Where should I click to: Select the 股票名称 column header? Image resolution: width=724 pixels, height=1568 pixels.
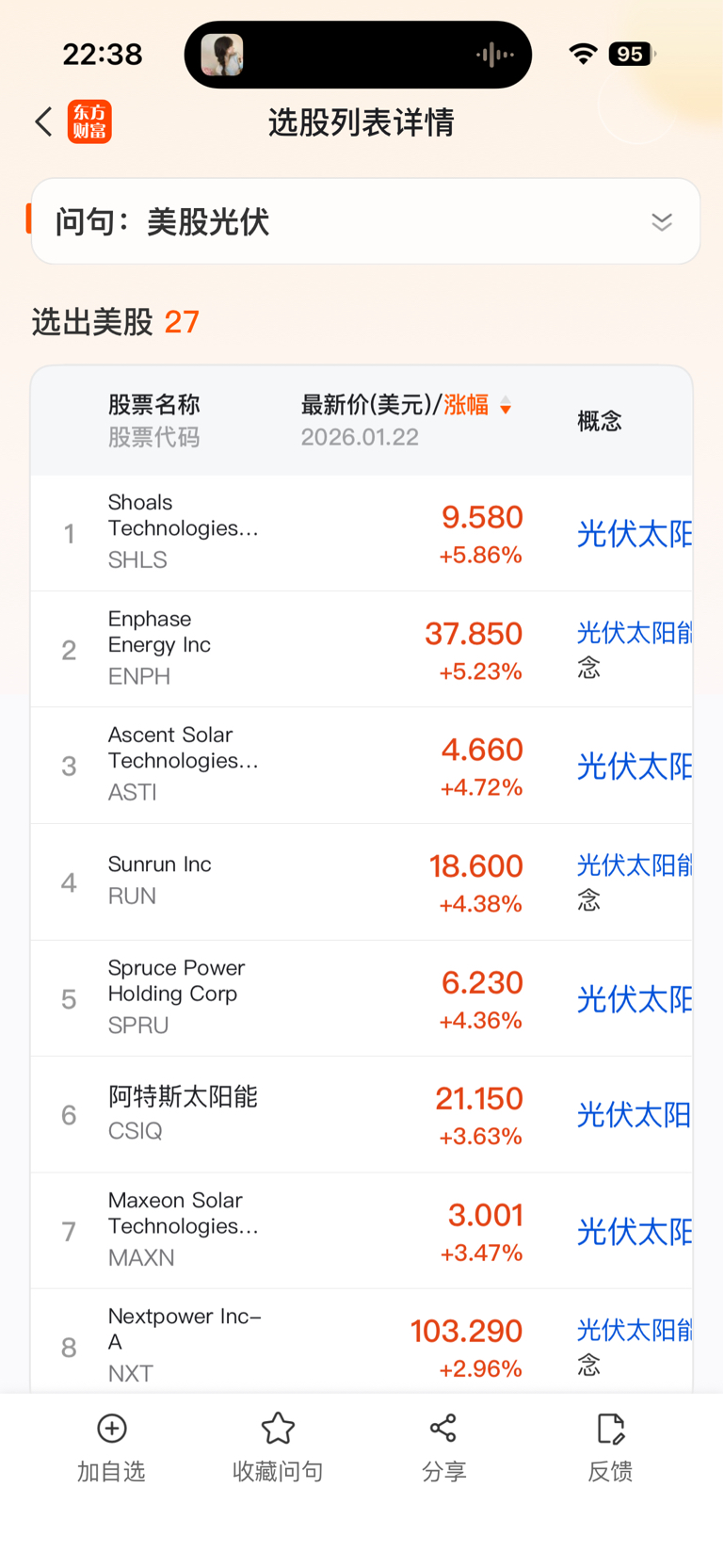pos(153,405)
